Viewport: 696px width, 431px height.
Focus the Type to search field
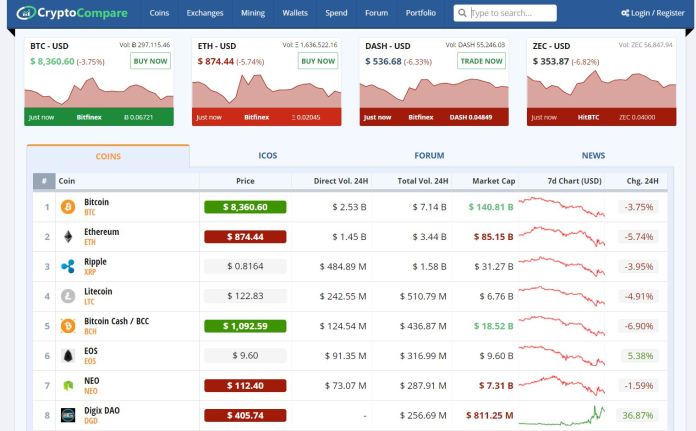click(505, 13)
